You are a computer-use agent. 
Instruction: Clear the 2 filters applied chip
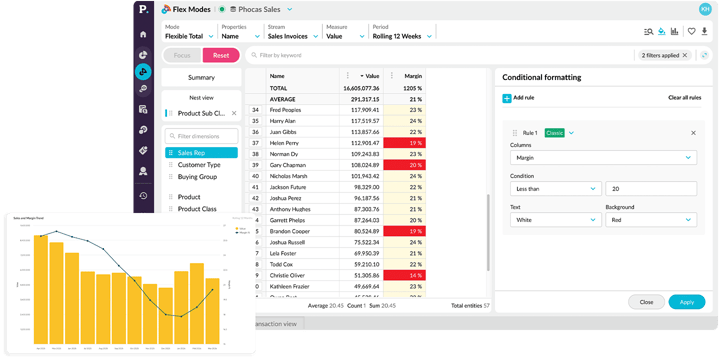point(685,55)
